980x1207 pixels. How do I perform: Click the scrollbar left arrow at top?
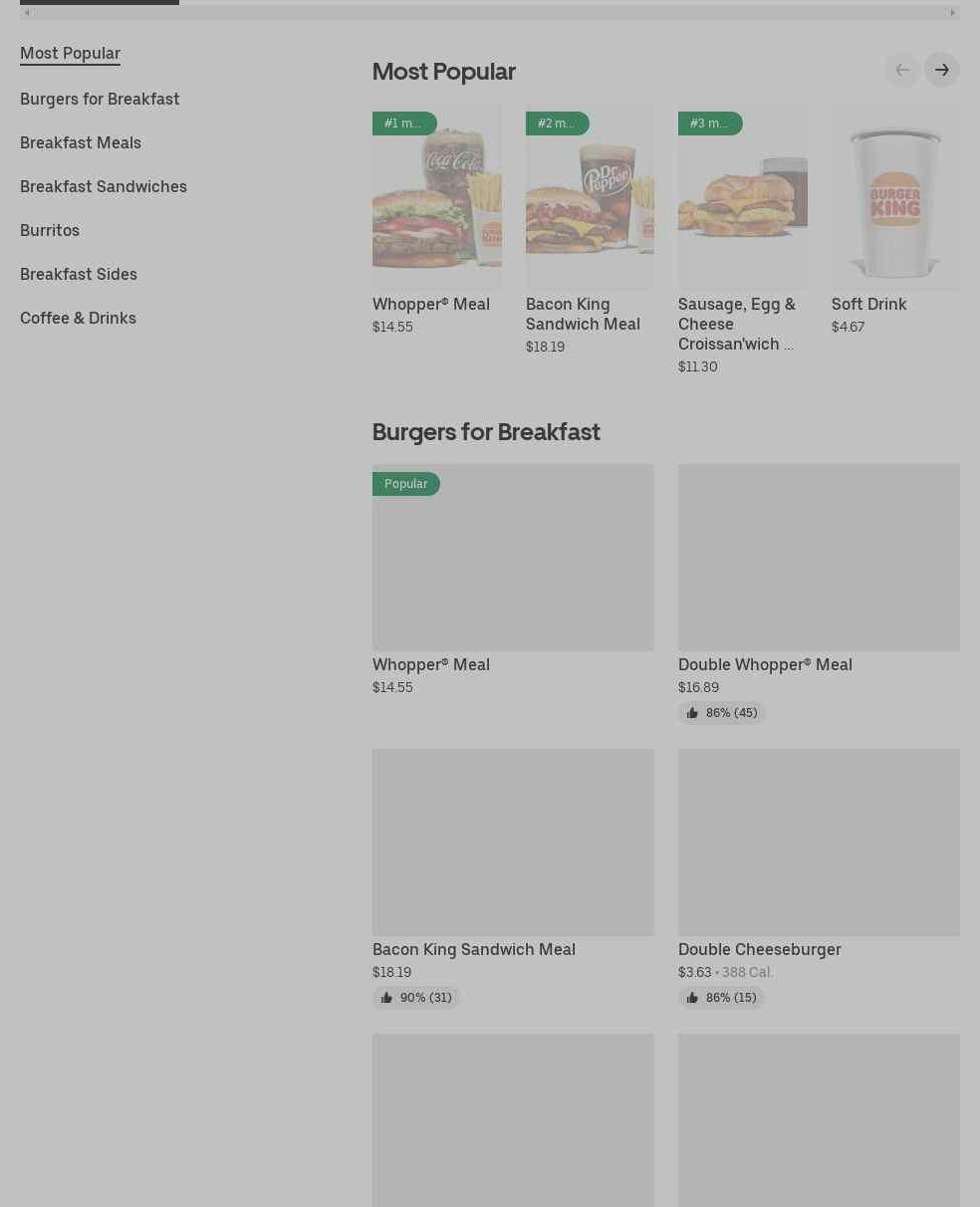pyautogui.click(x=27, y=13)
